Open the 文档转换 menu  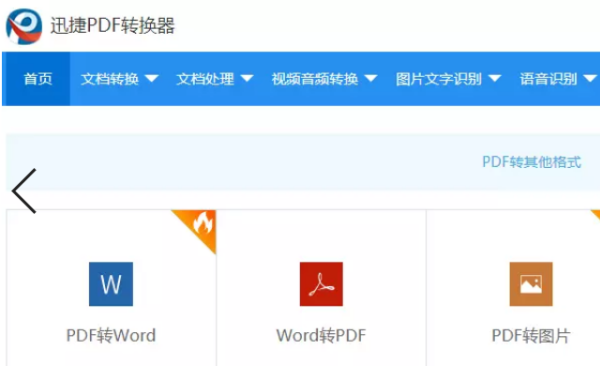(x=110, y=79)
